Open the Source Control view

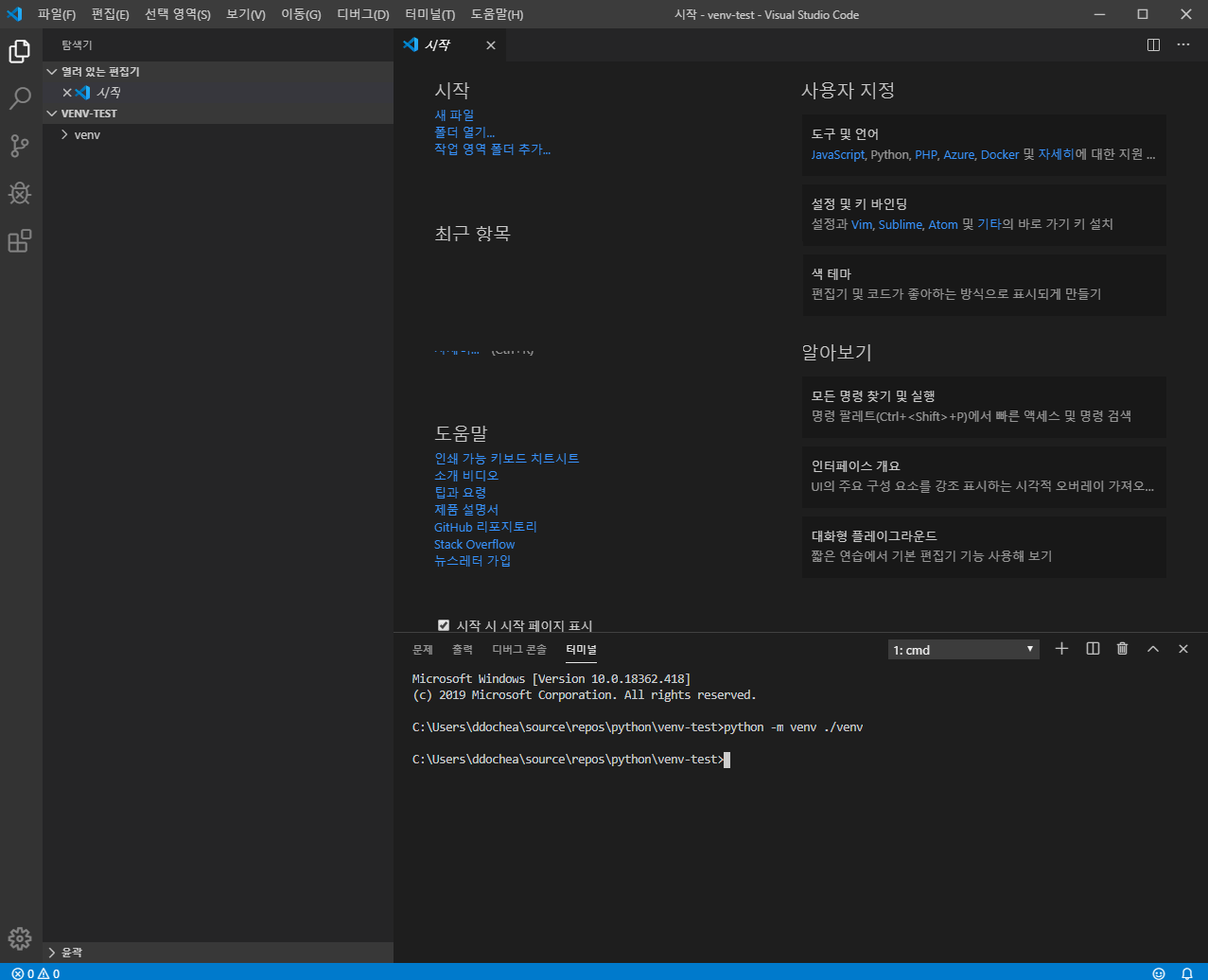20,146
